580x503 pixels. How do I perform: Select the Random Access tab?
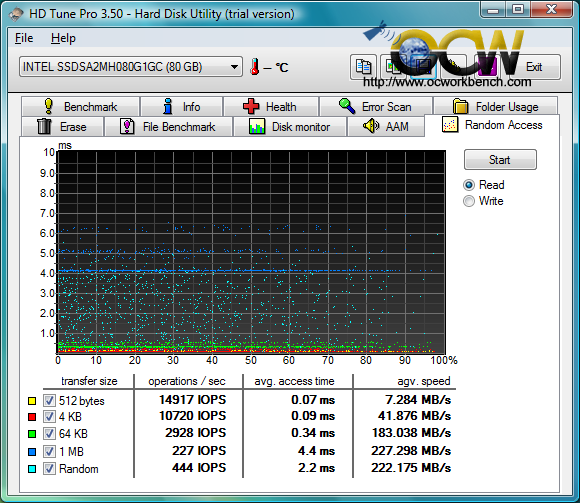click(492, 125)
